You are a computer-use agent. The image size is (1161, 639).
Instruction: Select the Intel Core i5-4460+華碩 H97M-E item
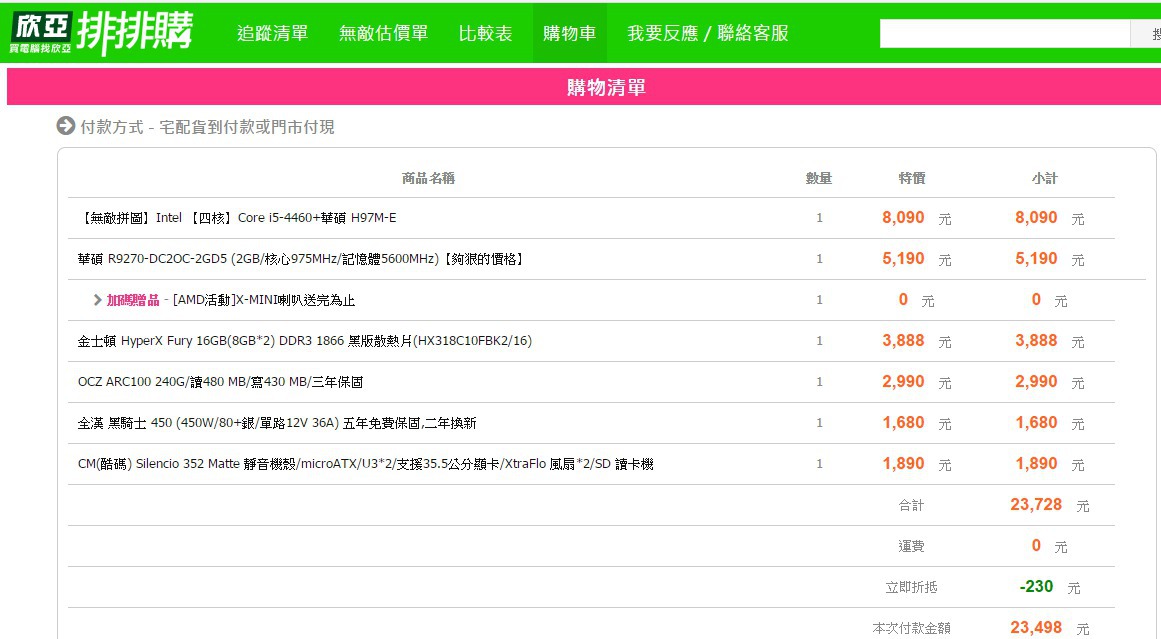click(x=237, y=218)
